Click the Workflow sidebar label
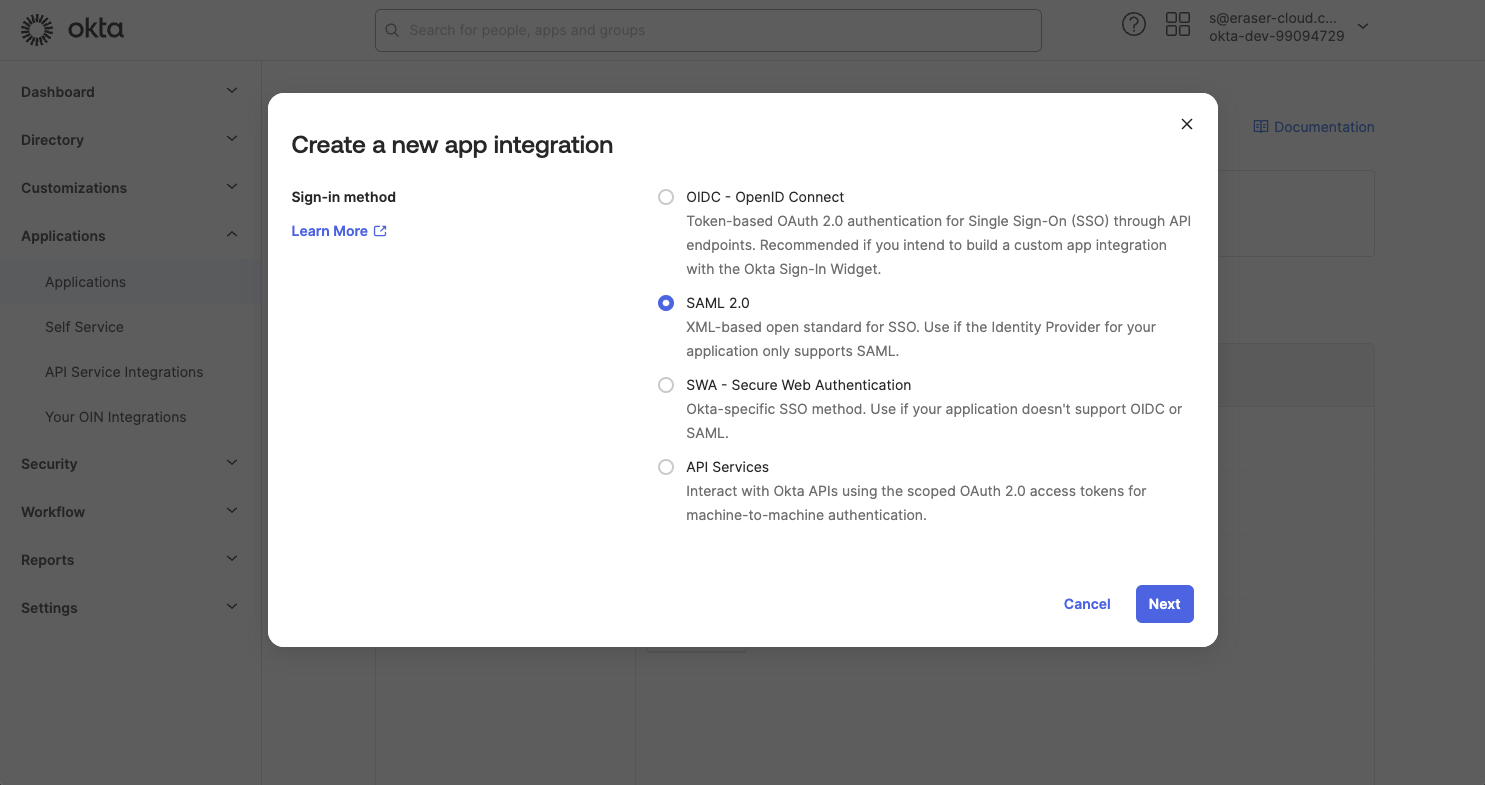This screenshot has height=785, width=1485. [x=53, y=512]
